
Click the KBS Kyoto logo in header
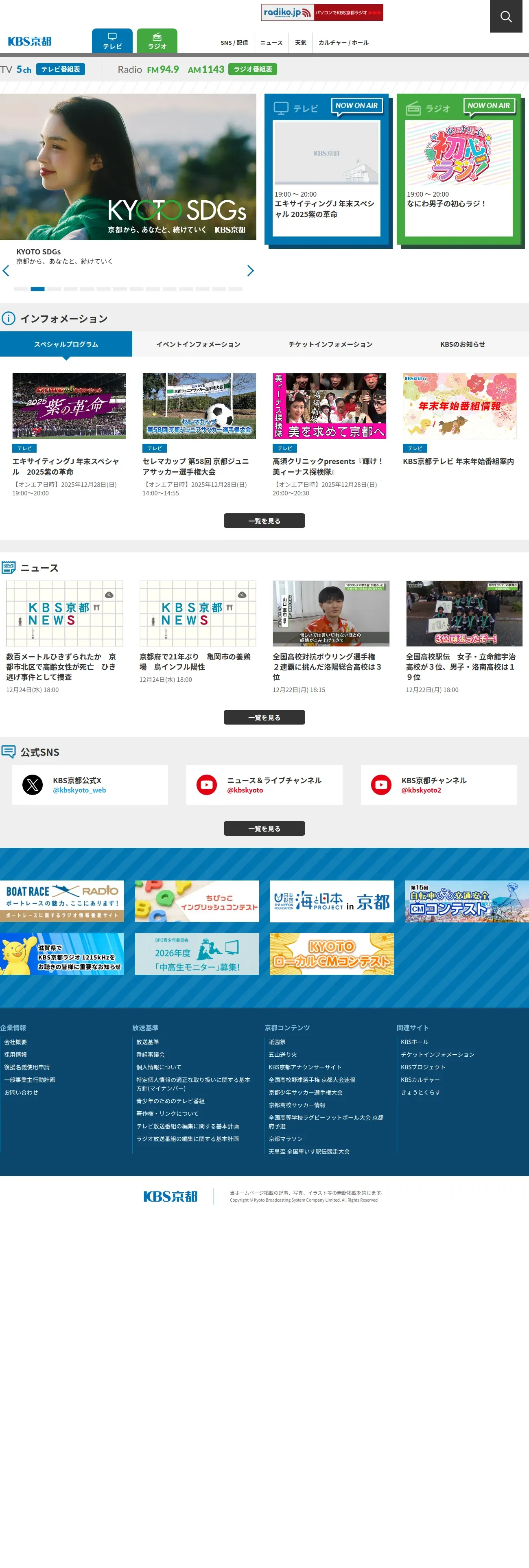30,42
